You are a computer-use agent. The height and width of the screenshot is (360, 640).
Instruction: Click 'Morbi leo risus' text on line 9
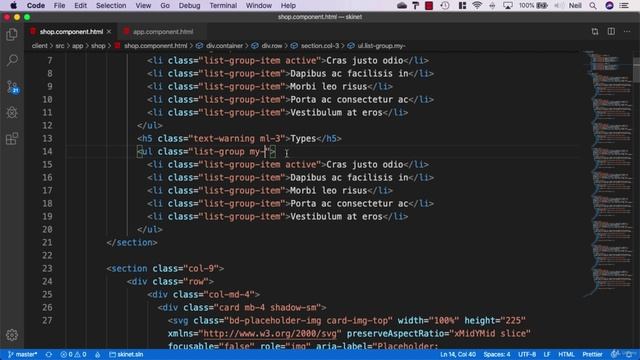329,87
